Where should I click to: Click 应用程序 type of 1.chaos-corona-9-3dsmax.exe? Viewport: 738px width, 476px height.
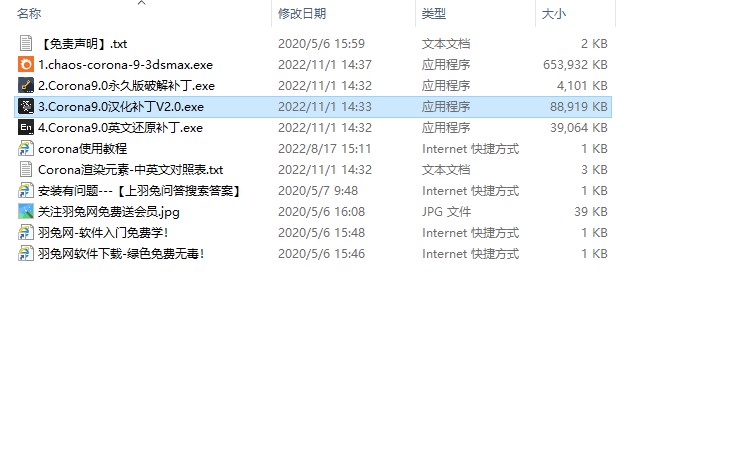coord(446,65)
